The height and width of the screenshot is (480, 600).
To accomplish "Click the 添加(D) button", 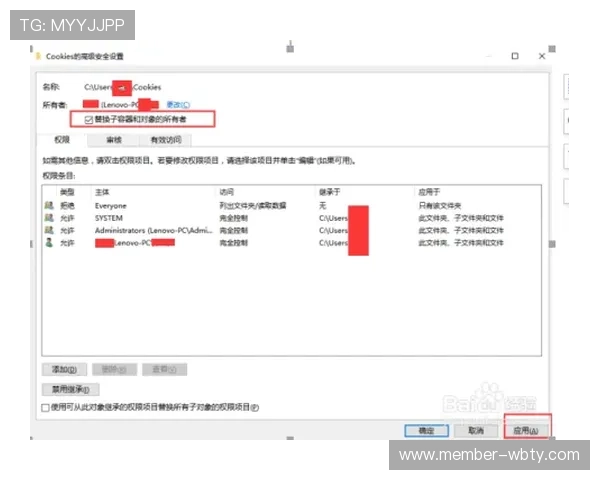I will [x=64, y=369].
